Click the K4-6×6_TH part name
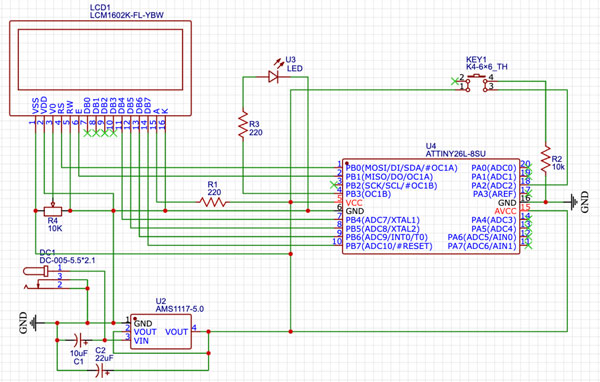Screen dimensions: 600x382 point(486,67)
